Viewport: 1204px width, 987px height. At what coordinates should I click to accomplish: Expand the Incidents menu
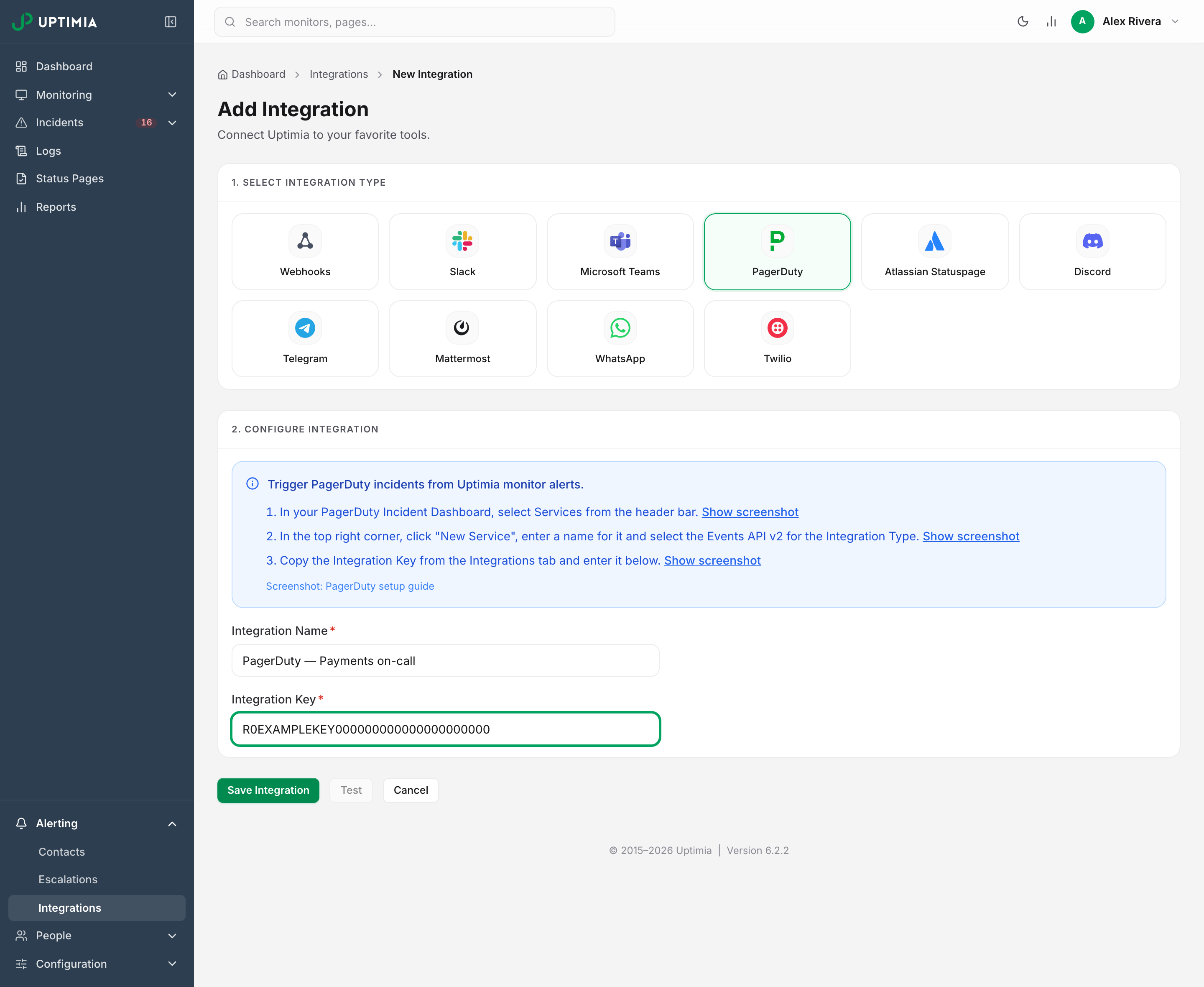point(97,123)
